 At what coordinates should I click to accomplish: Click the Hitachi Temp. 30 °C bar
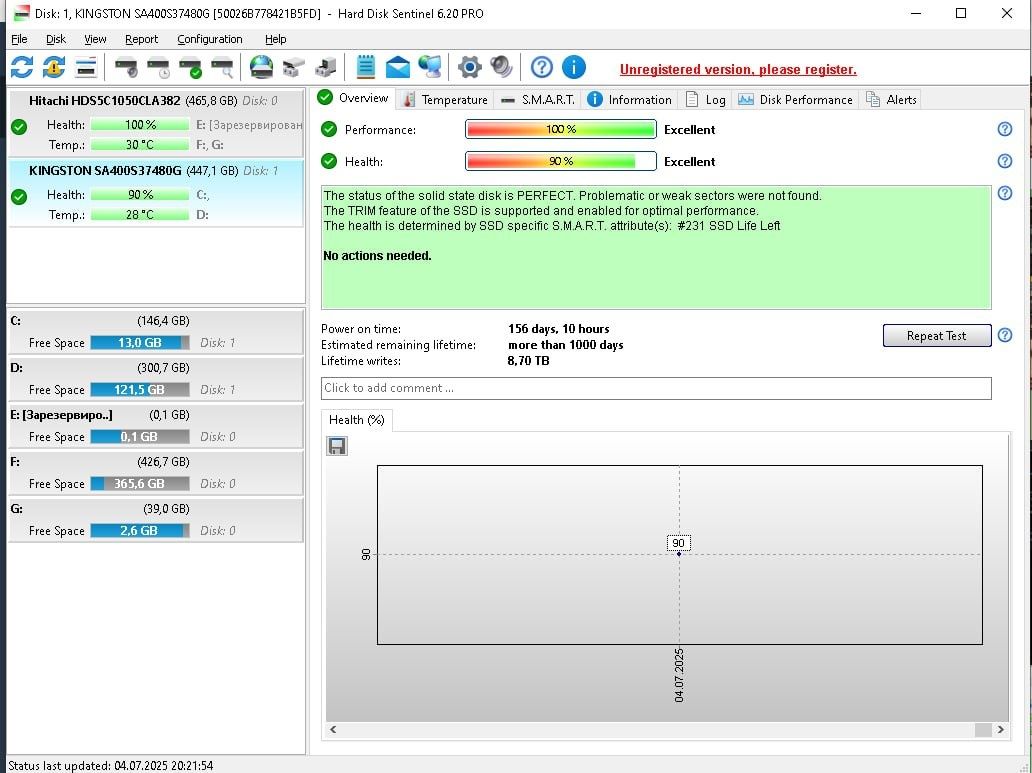[x=140, y=145]
